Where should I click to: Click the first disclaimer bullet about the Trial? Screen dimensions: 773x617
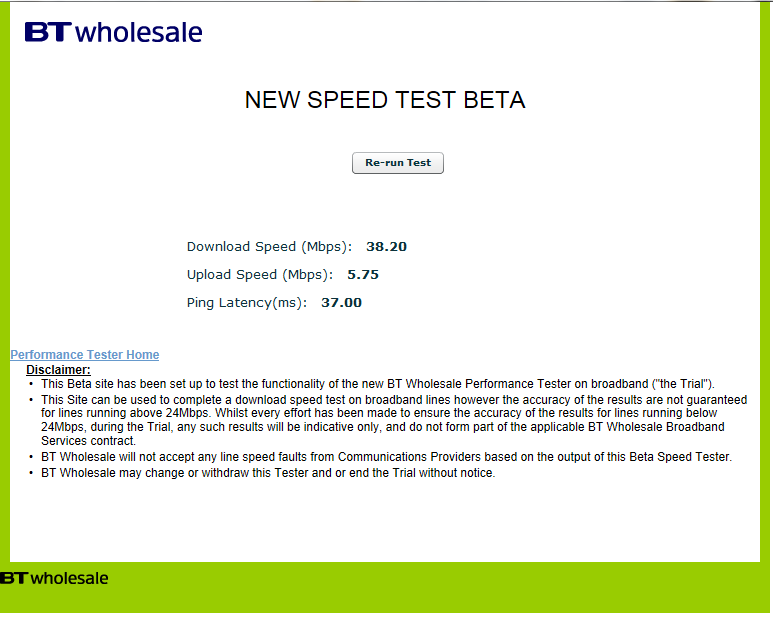click(x=378, y=384)
